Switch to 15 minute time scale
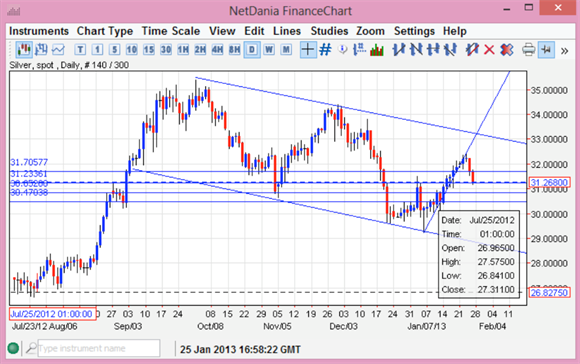This screenshot has height=364, width=580. [149, 50]
